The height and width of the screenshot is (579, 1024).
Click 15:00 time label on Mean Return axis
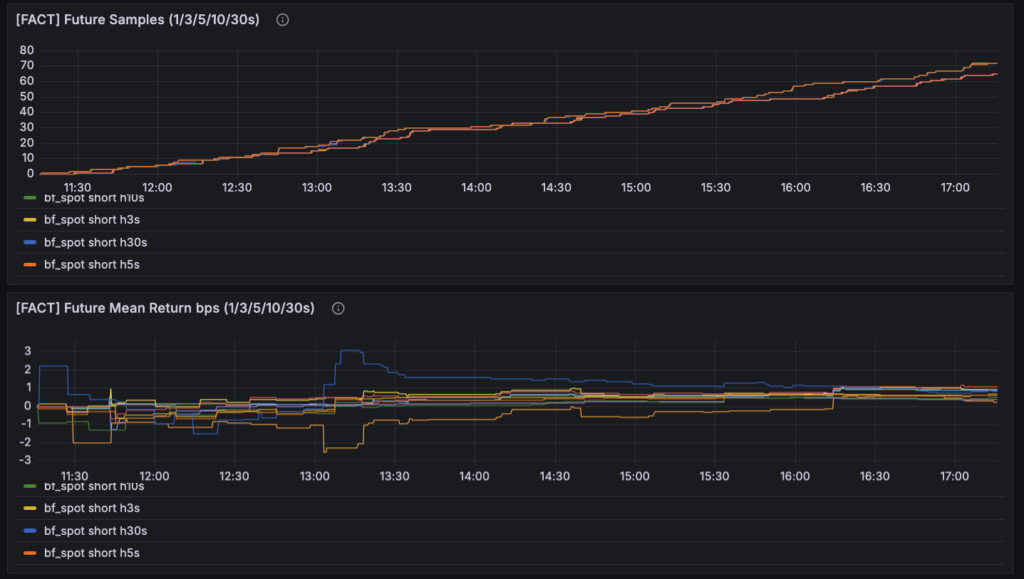[635, 477]
